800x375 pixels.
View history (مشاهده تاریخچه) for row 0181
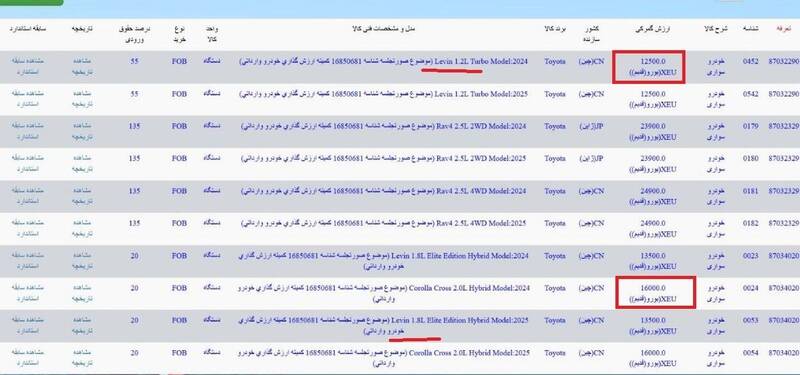82,196
